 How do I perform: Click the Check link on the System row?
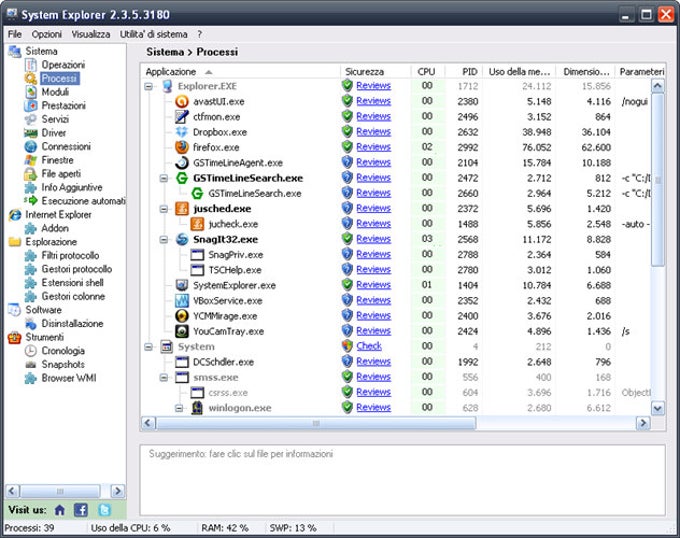coord(369,346)
